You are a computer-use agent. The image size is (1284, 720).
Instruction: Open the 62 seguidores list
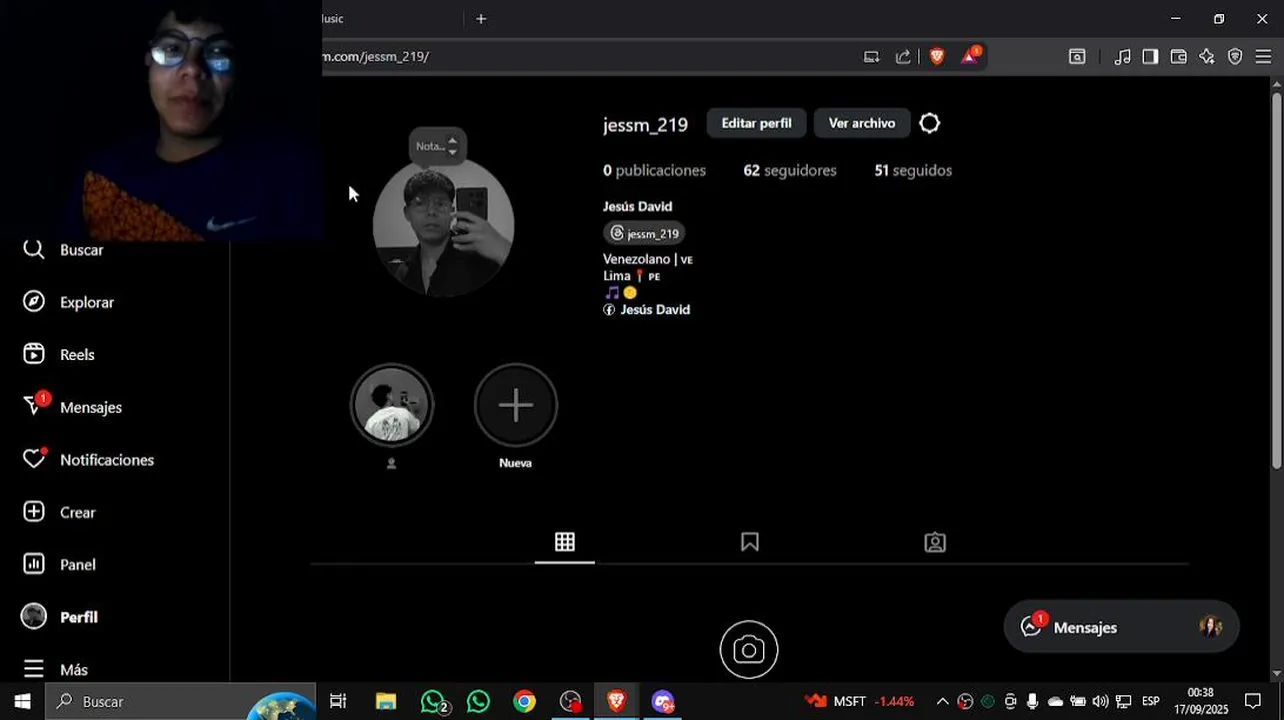point(790,170)
